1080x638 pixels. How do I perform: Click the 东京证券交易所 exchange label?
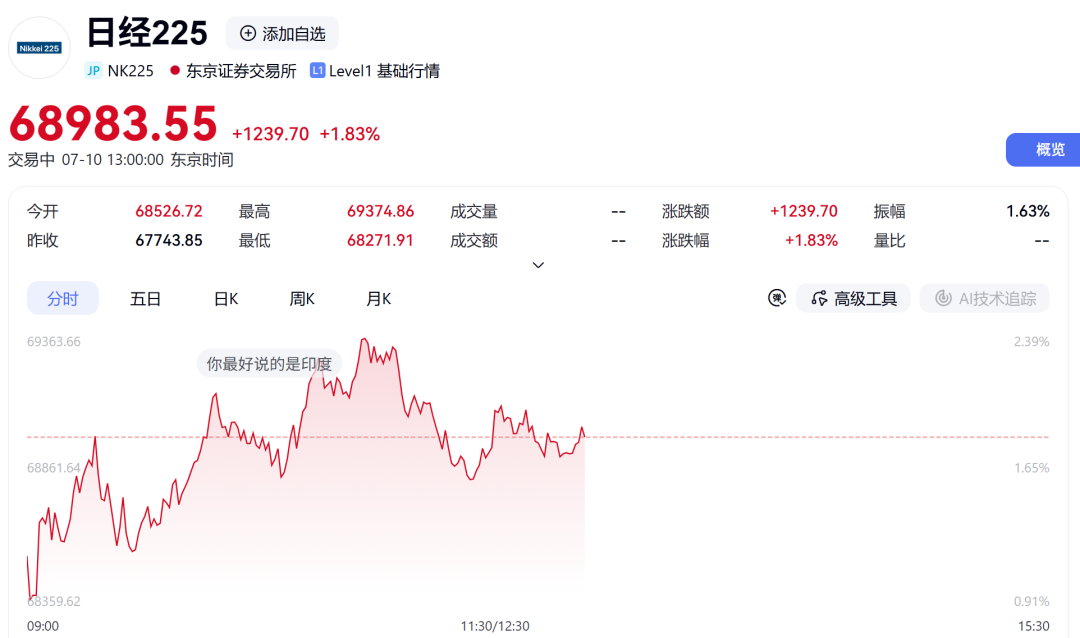coord(241,70)
